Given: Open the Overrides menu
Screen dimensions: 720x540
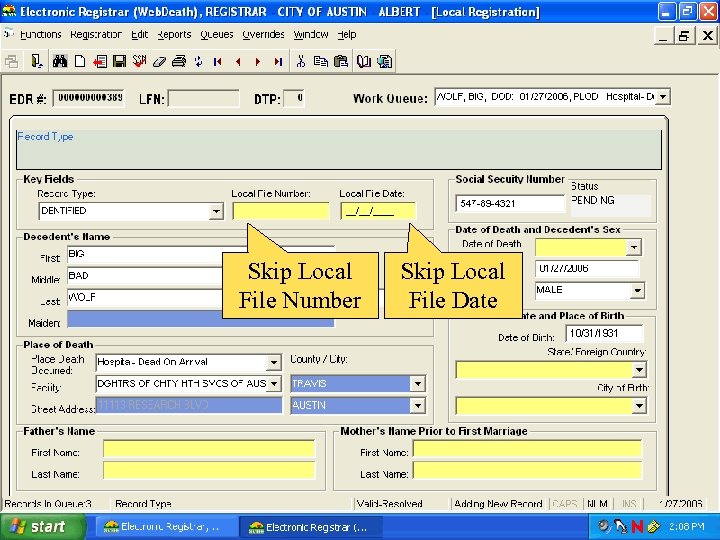Looking at the screenshot, I should click(x=263, y=34).
